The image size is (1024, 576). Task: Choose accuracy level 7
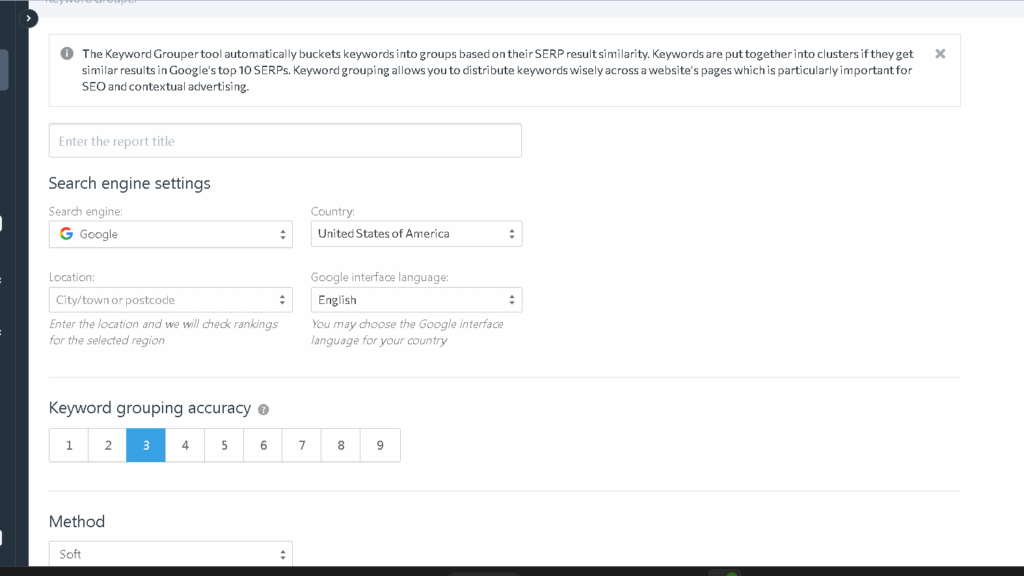point(302,445)
